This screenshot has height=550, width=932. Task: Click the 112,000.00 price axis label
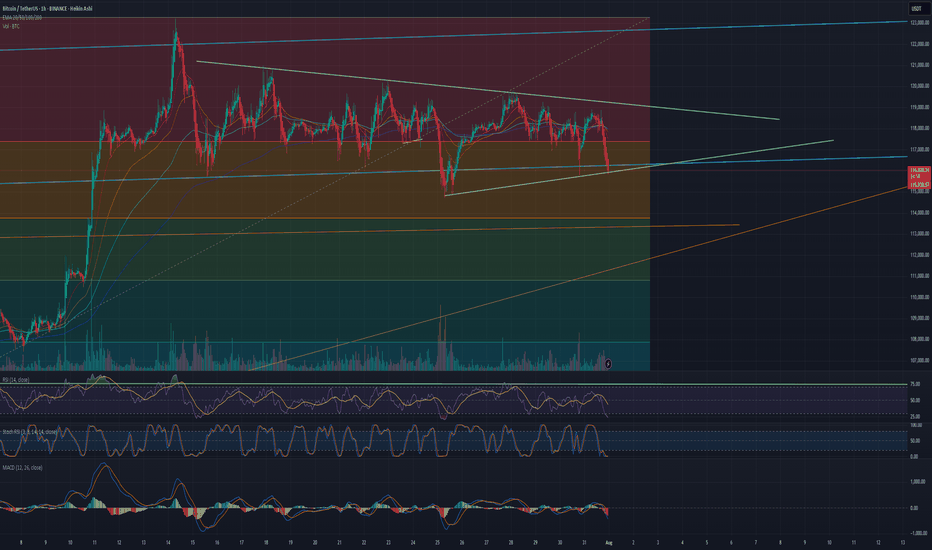pyautogui.click(x=919, y=254)
